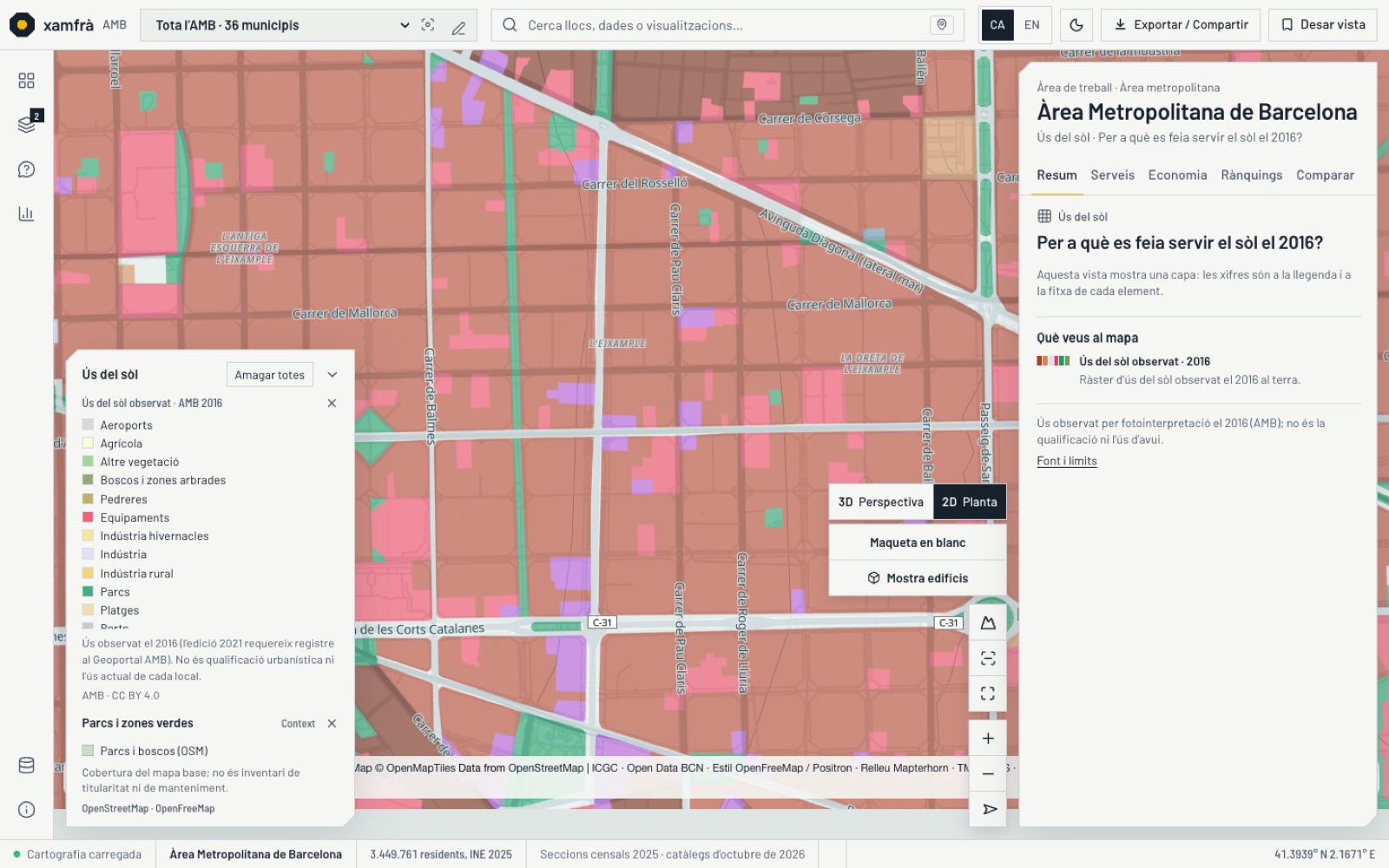Image resolution: width=1389 pixels, height=868 pixels.
Task: Toggle dark mode with moon icon
Action: point(1076,25)
